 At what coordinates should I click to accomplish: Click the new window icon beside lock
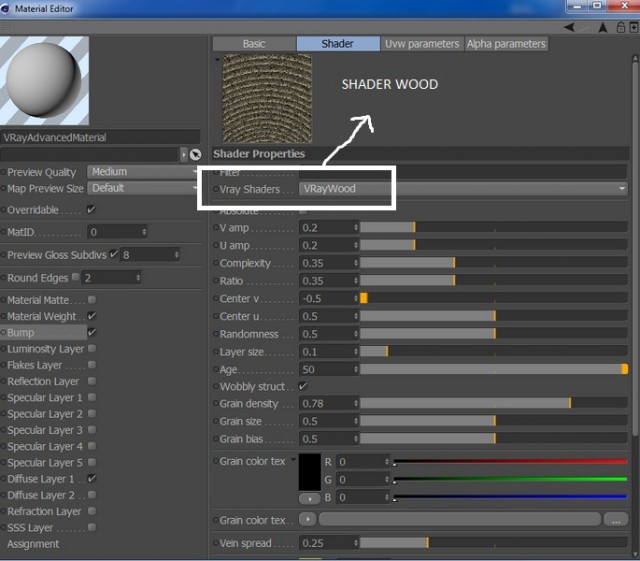(x=633, y=27)
